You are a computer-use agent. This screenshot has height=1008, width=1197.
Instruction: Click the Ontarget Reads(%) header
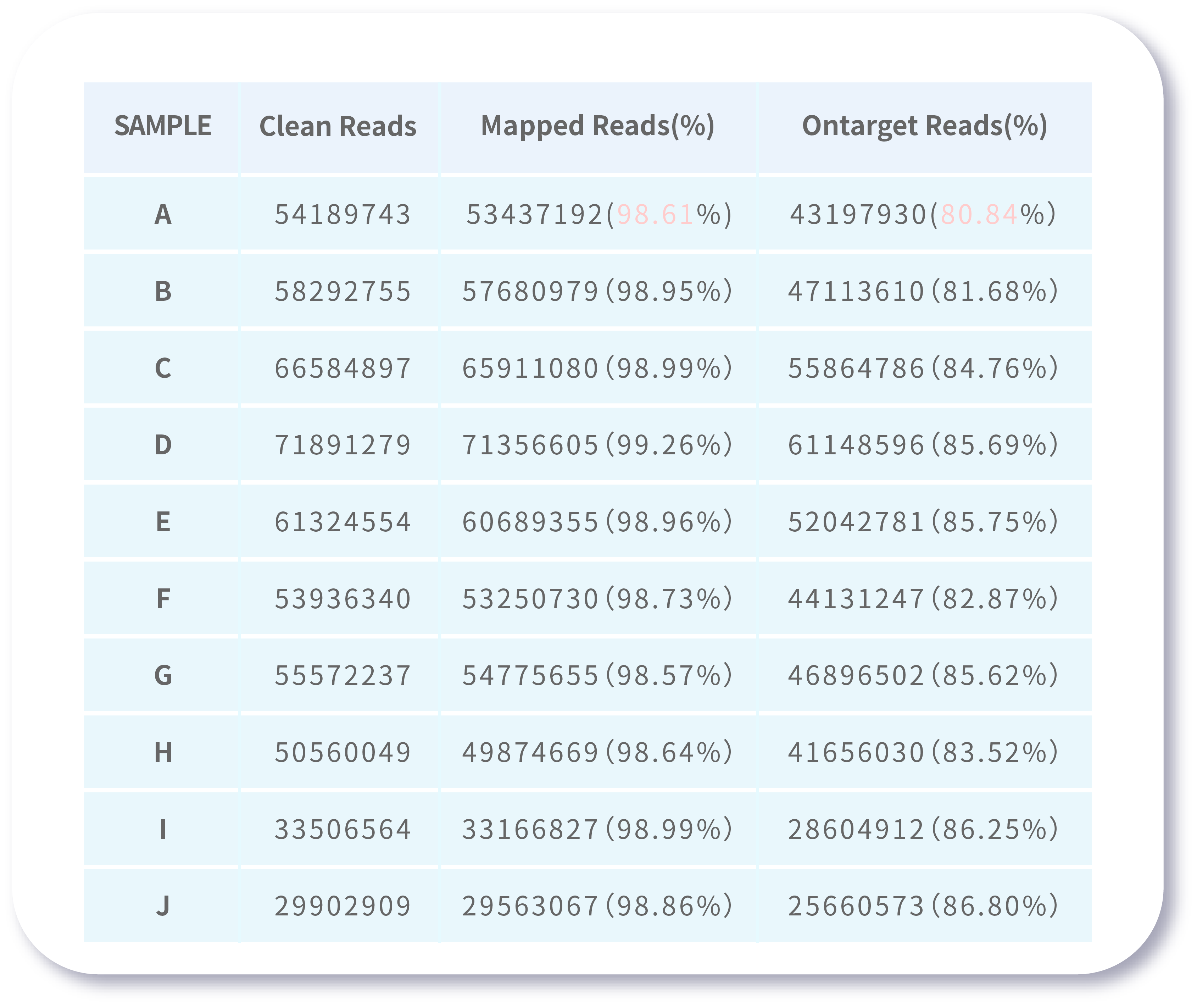click(925, 126)
